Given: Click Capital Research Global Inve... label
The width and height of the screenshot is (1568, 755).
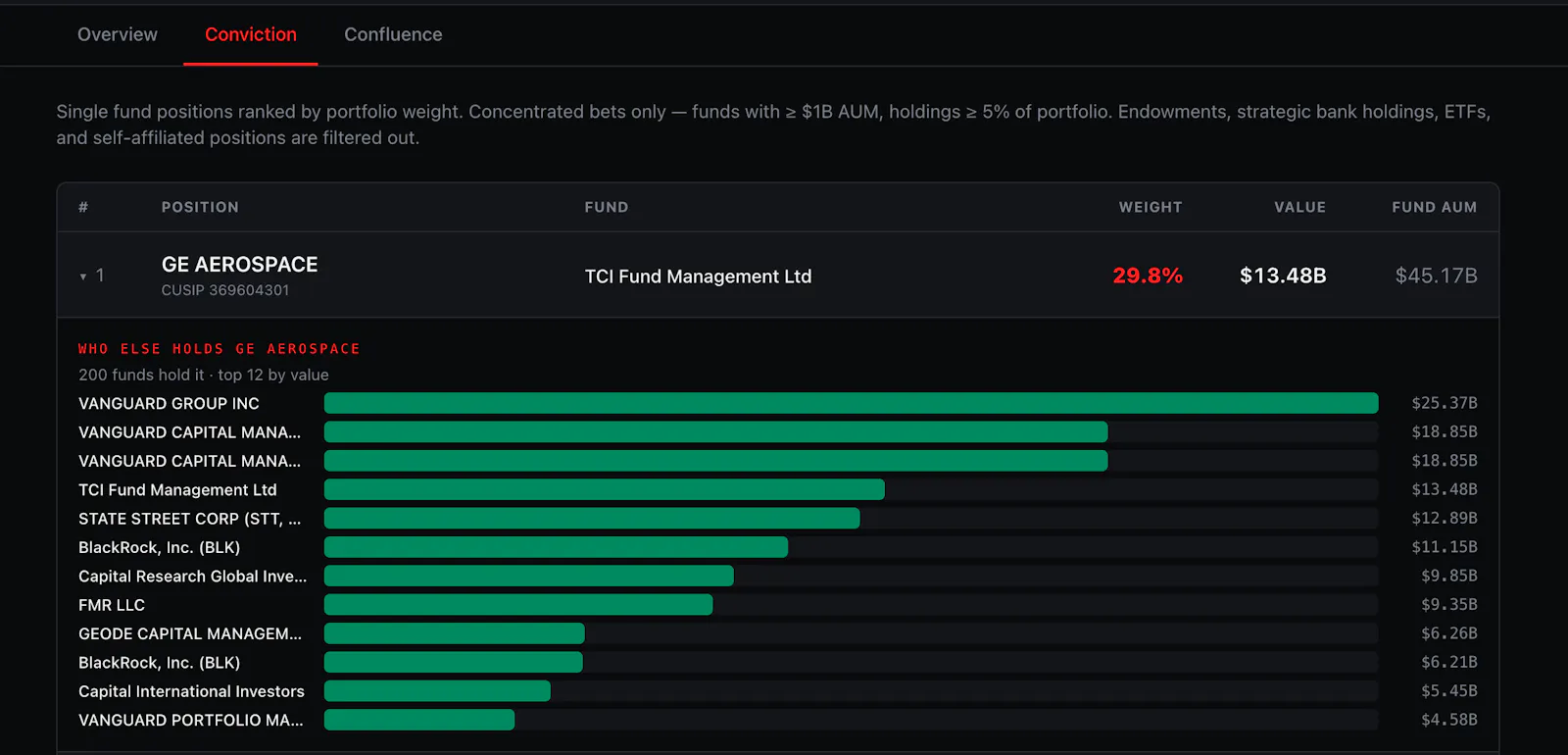Looking at the screenshot, I should (x=192, y=577).
